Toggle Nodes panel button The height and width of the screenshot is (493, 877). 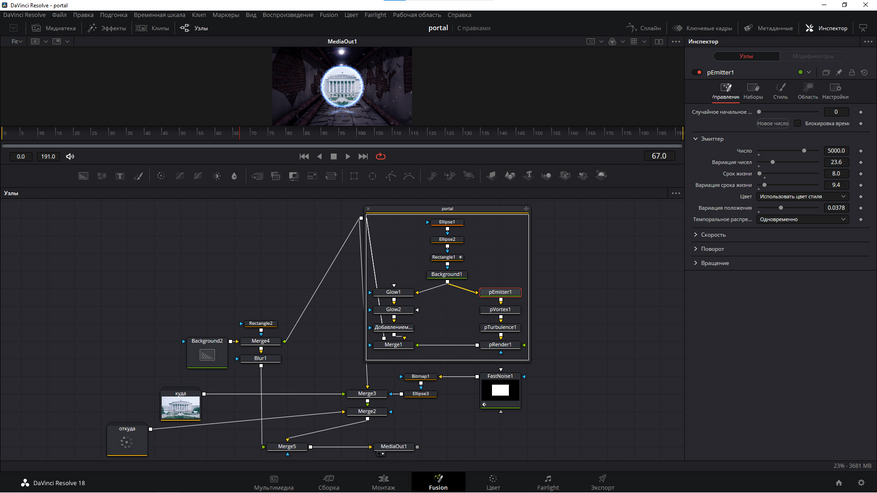click(x=194, y=28)
